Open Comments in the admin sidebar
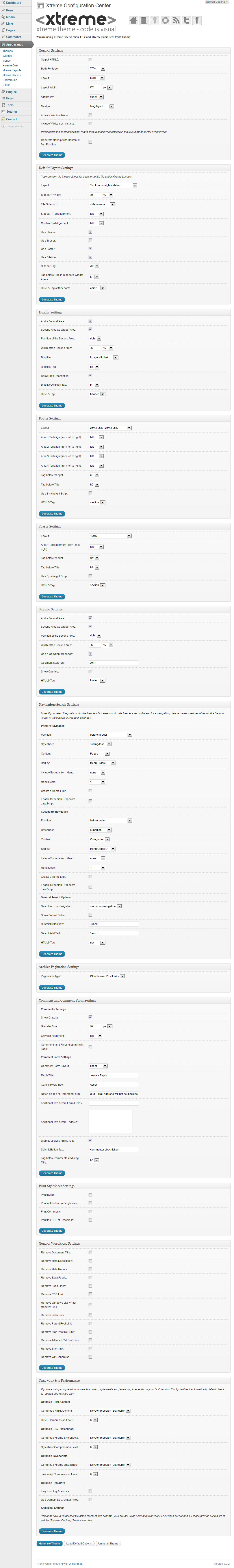234x1568 pixels. (x=13, y=37)
